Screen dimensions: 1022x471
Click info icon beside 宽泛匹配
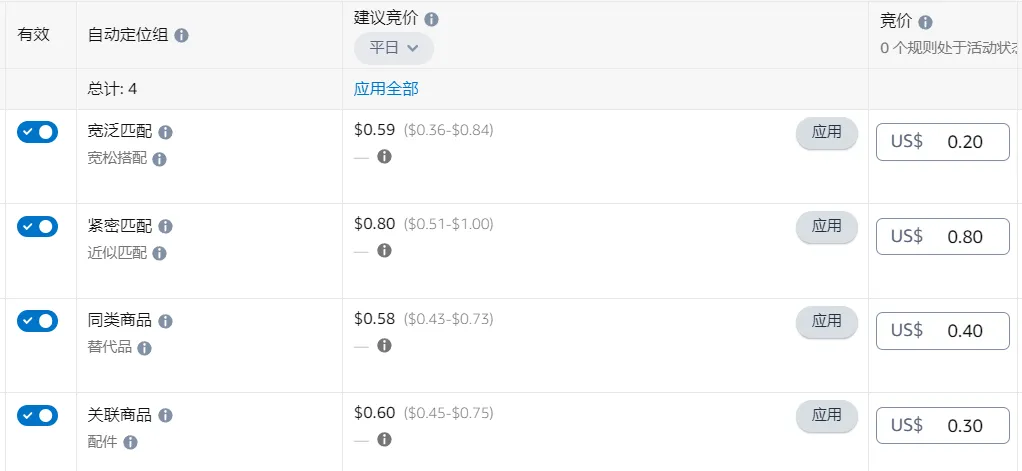coord(166,132)
